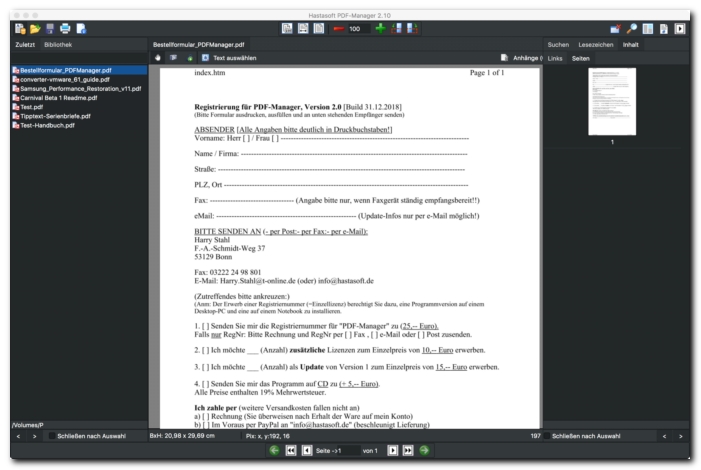The width and height of the screenshot is (701, 470).
Task: Click the rotate pages right icon
Action: 412,29
